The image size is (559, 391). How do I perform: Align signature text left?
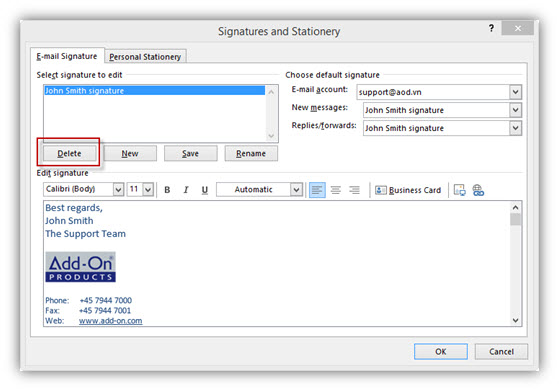317,190
